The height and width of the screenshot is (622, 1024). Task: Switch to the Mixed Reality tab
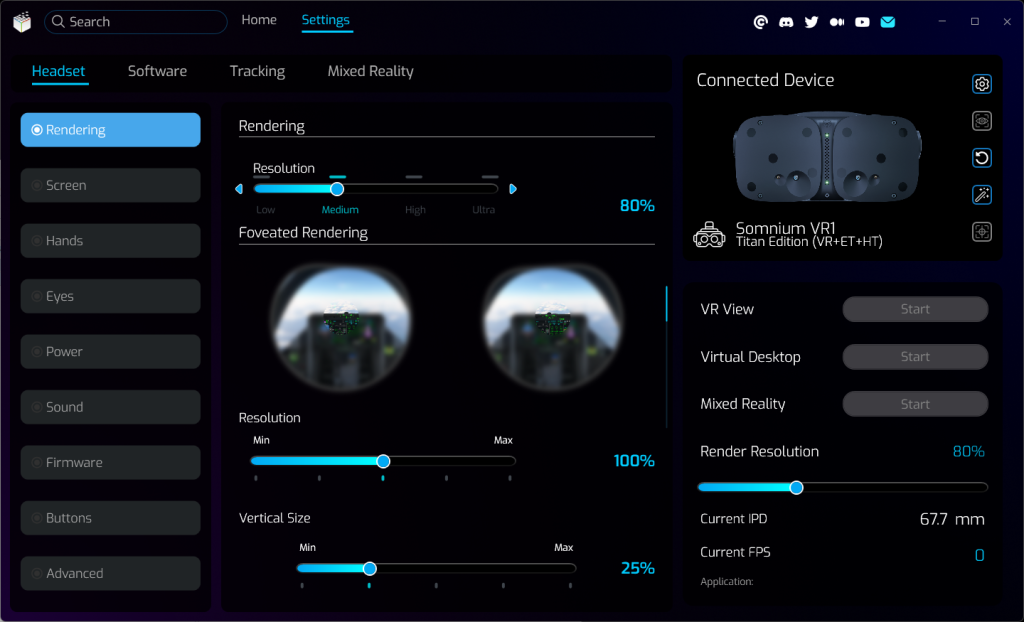tap(370, 71)
